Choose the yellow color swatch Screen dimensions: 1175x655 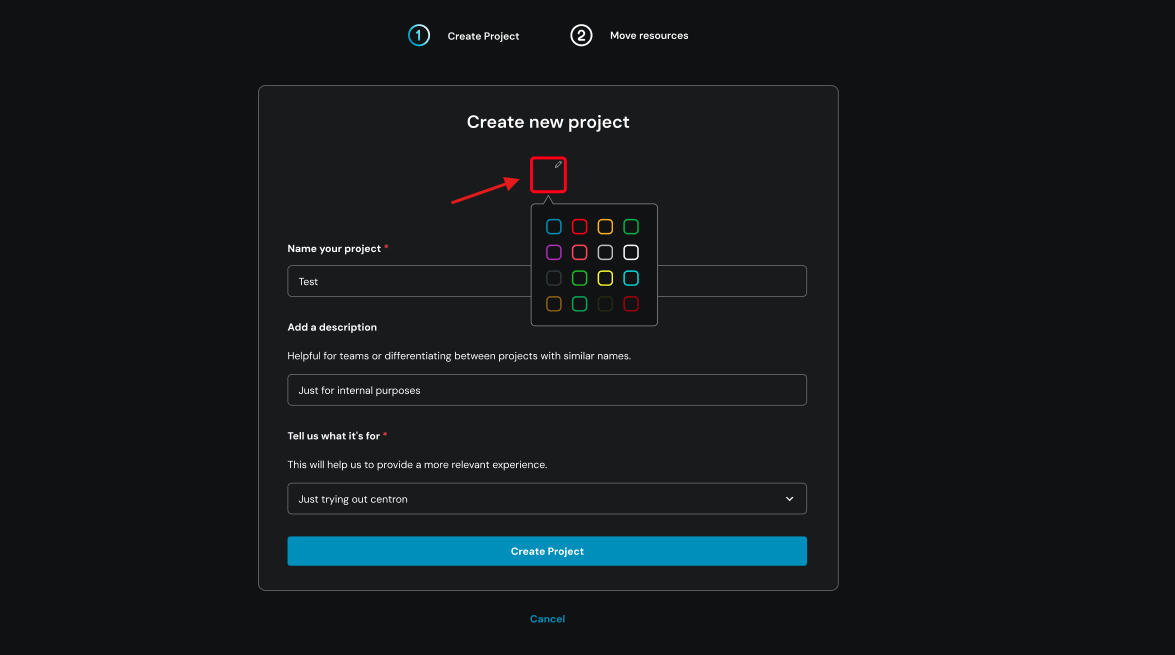605,278
